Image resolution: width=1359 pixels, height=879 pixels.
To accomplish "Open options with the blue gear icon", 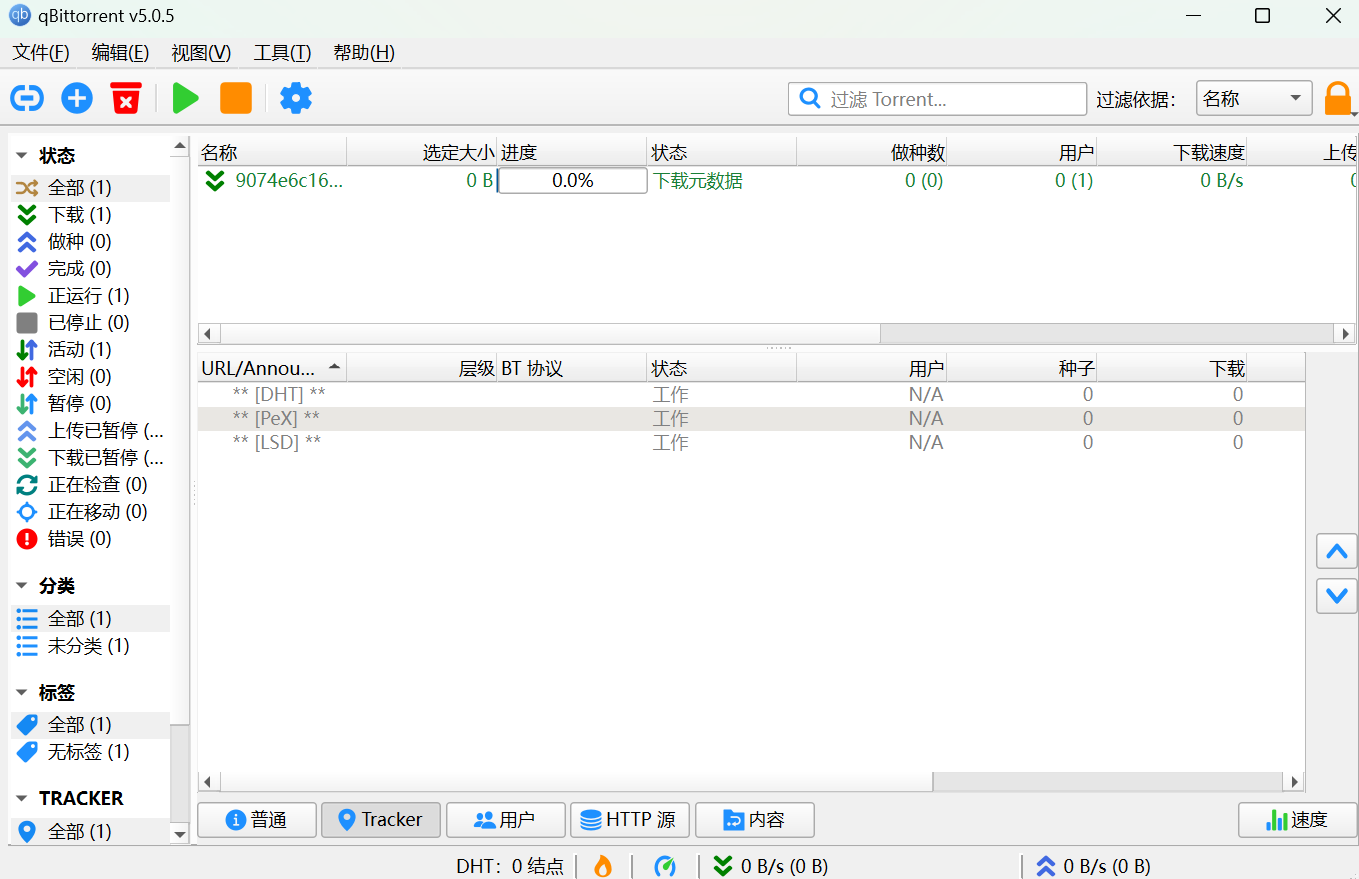I will click(296, 98).
